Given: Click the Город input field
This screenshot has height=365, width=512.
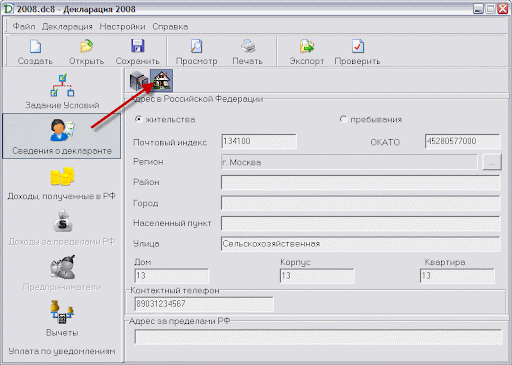Looking at the screenshot, I should click(361, 203).
